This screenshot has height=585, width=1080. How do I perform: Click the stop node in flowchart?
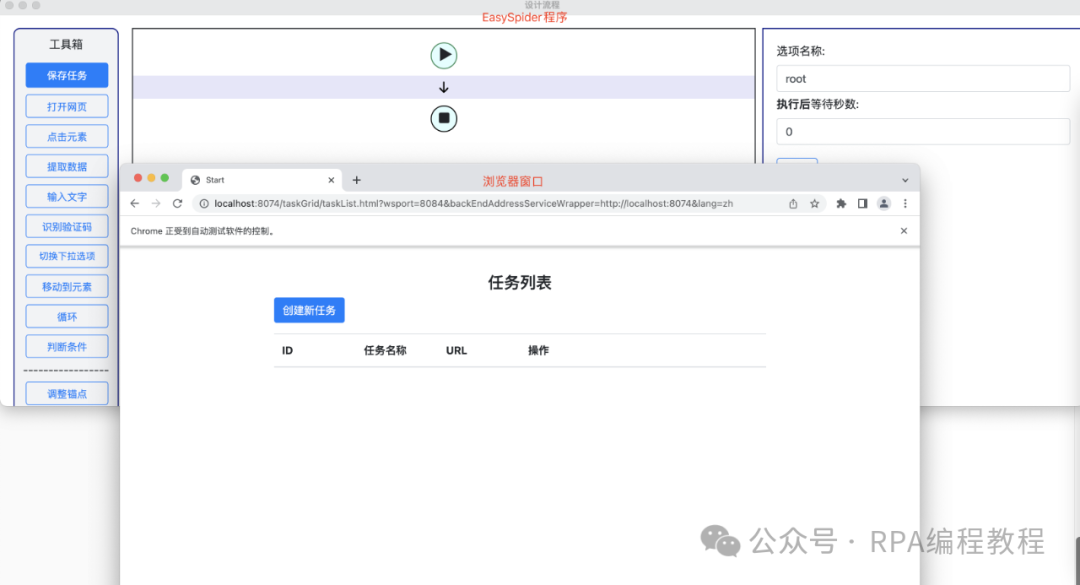coord(444,119)
